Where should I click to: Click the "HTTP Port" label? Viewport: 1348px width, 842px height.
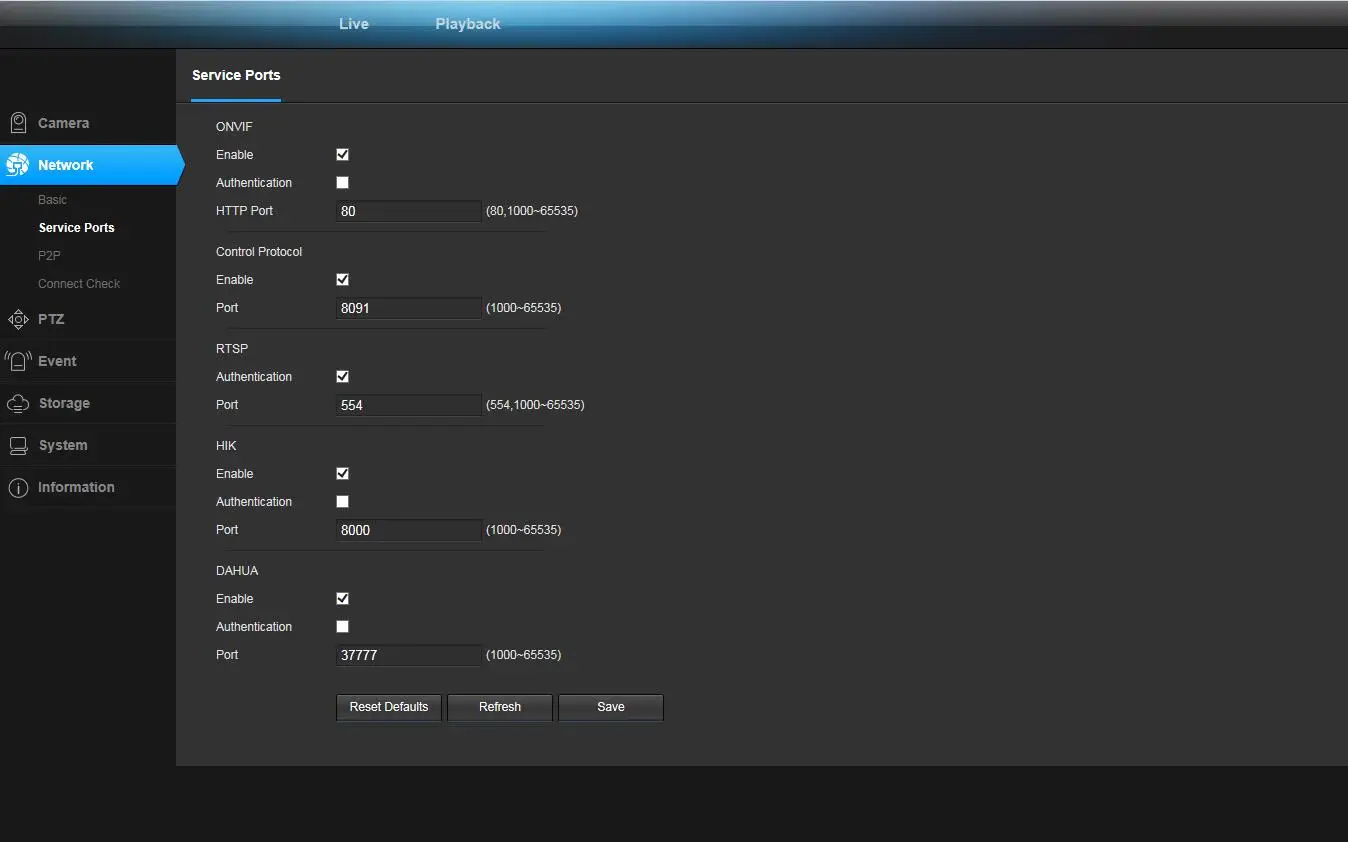coord(245,211)
